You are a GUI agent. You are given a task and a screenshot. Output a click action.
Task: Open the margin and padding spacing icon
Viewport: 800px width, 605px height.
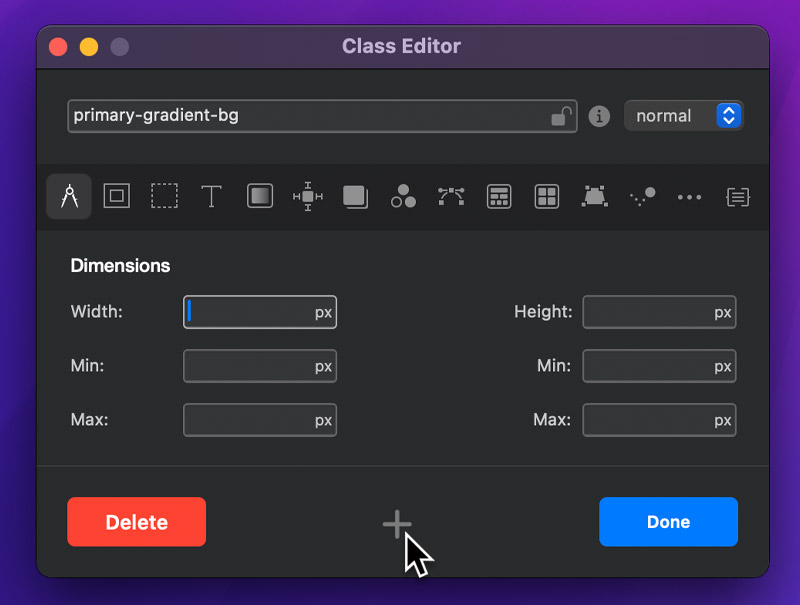click(x=308, y=197)
